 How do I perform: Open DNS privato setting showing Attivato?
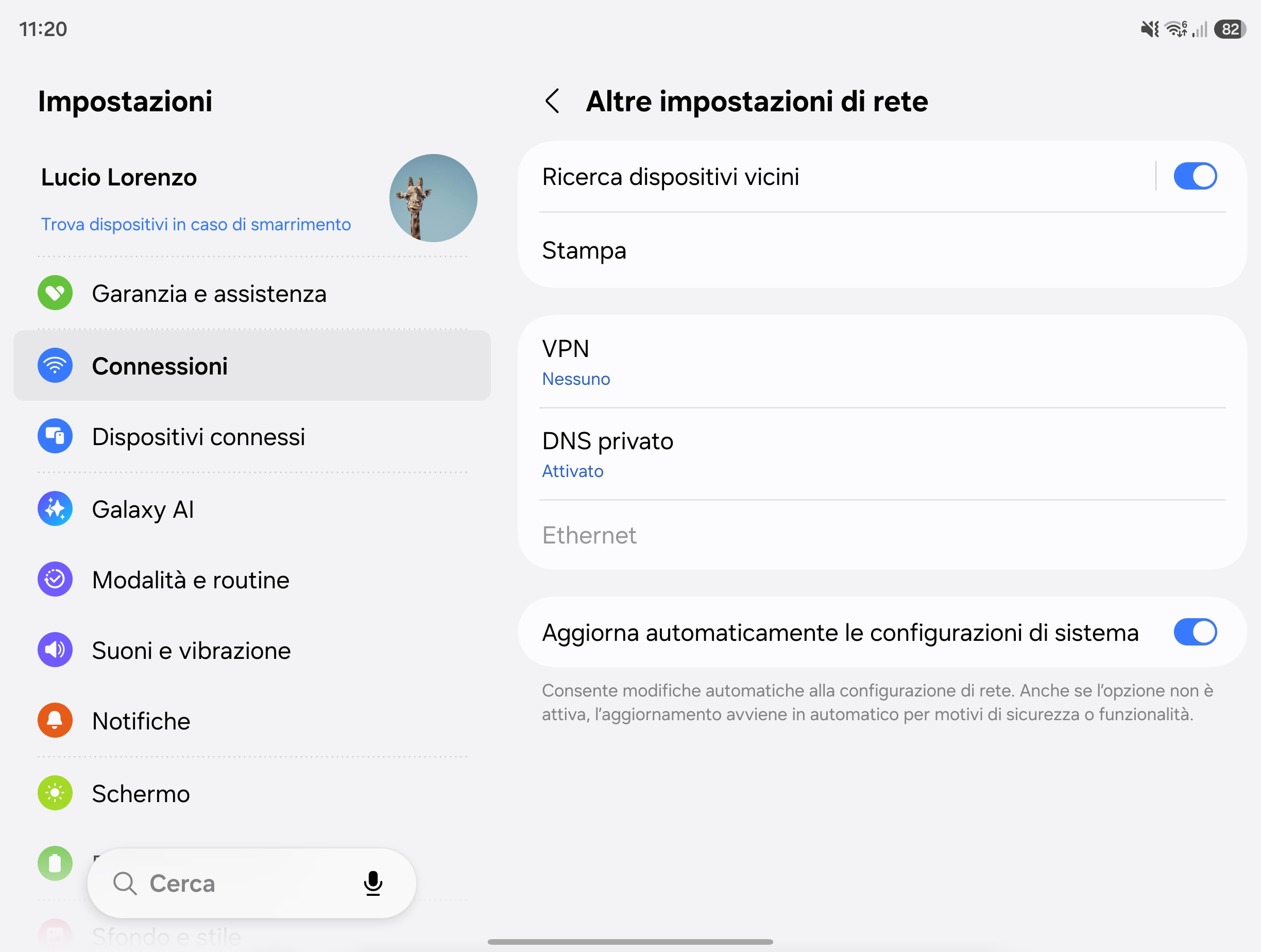click(x=882, y=454)
